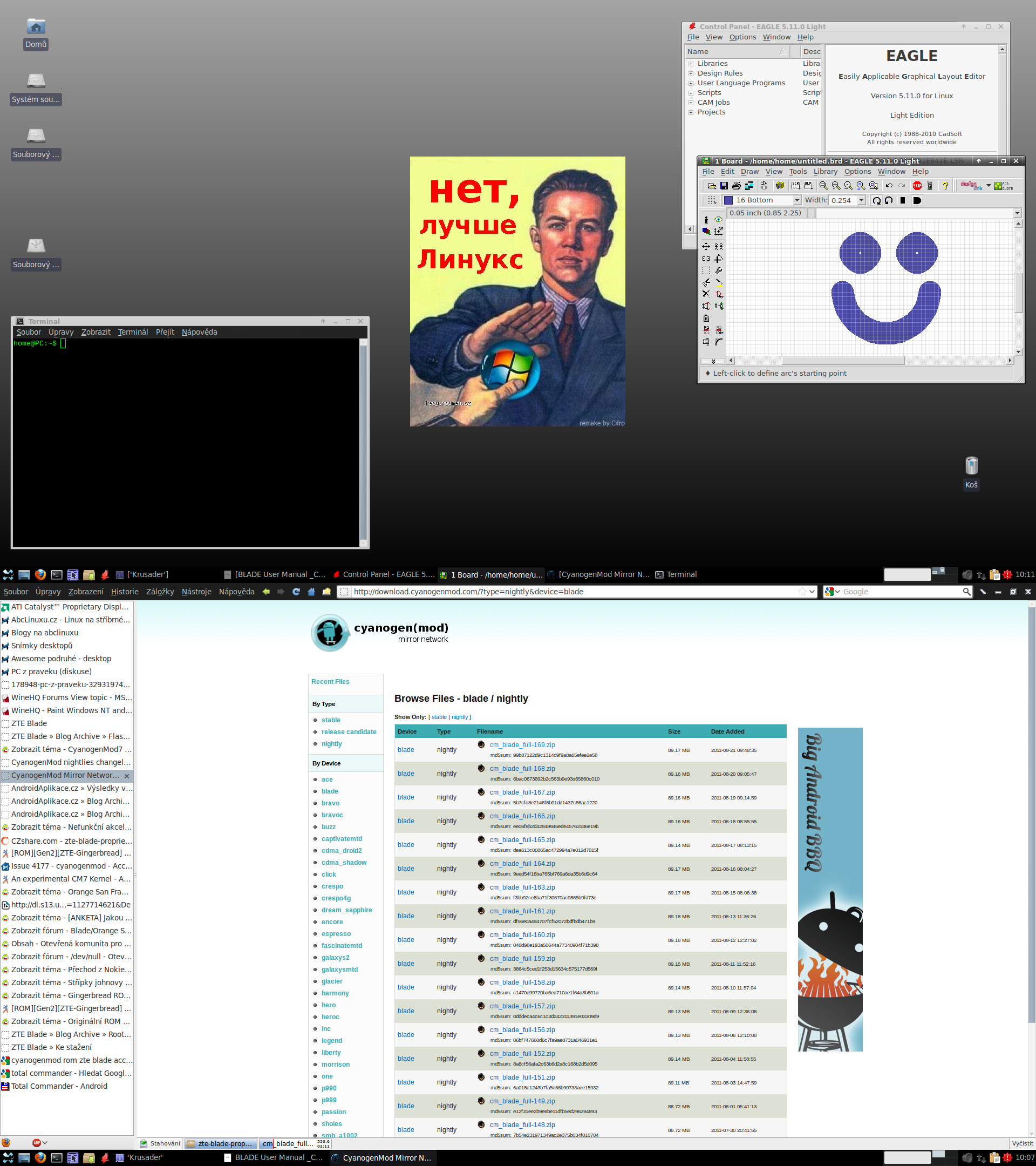Select the Move tool with four arrows

[706, 247]
